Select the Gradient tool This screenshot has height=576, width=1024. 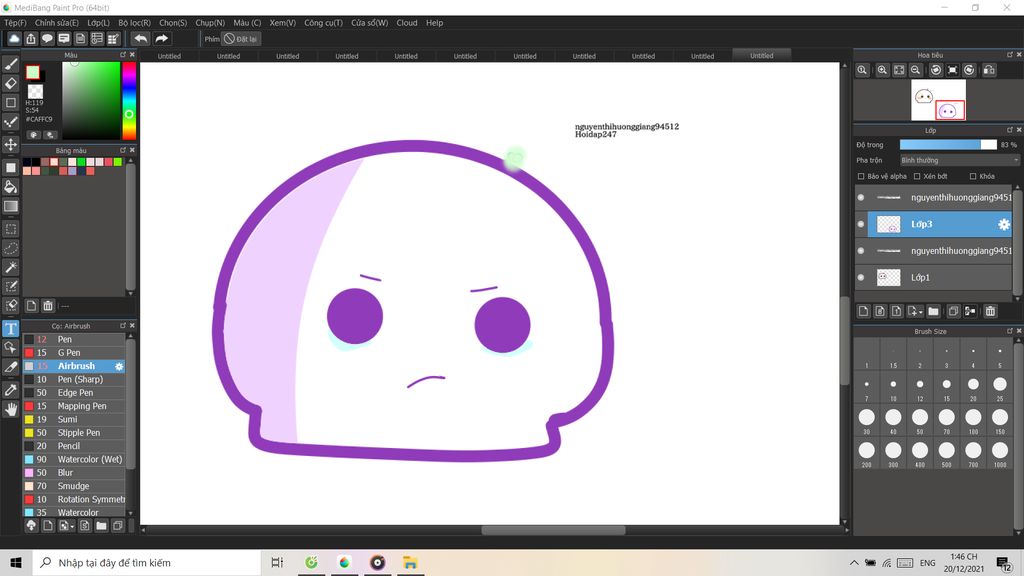click(x=10, y=206)
